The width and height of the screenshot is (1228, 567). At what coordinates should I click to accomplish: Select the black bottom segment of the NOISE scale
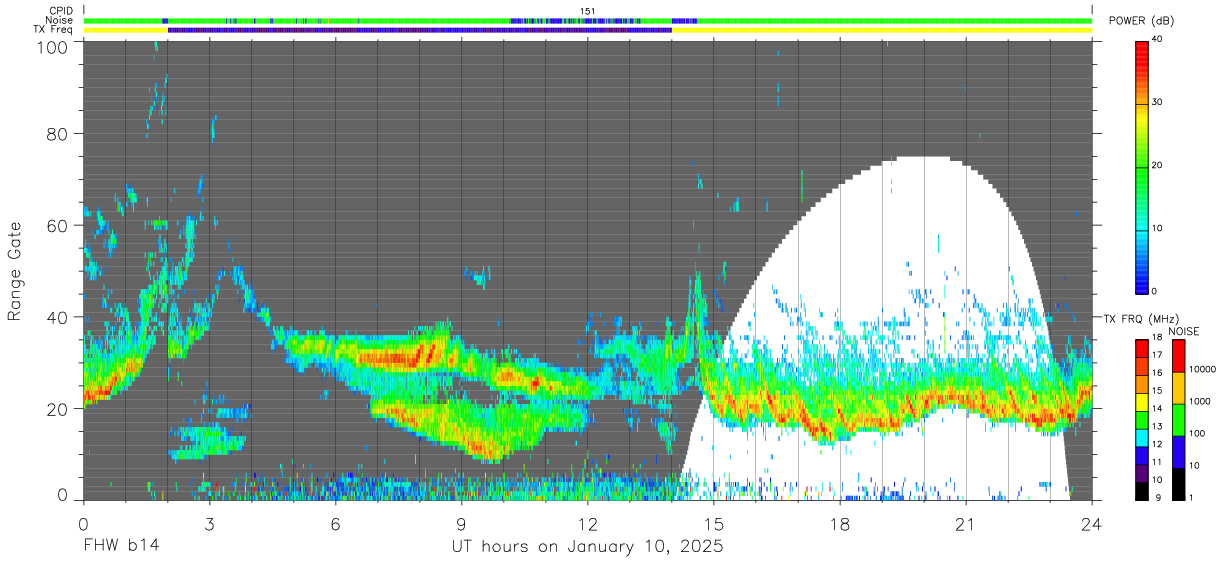click(1178, 484)
